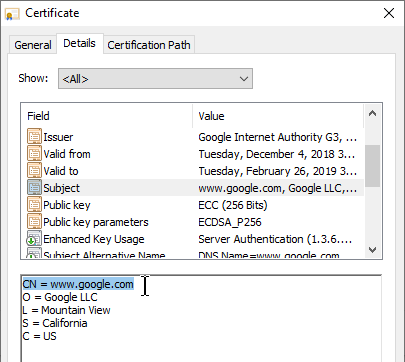This screenshot has height=362, width=405.
Task: Click the Field column header
Action: click(x=107, y=116)
